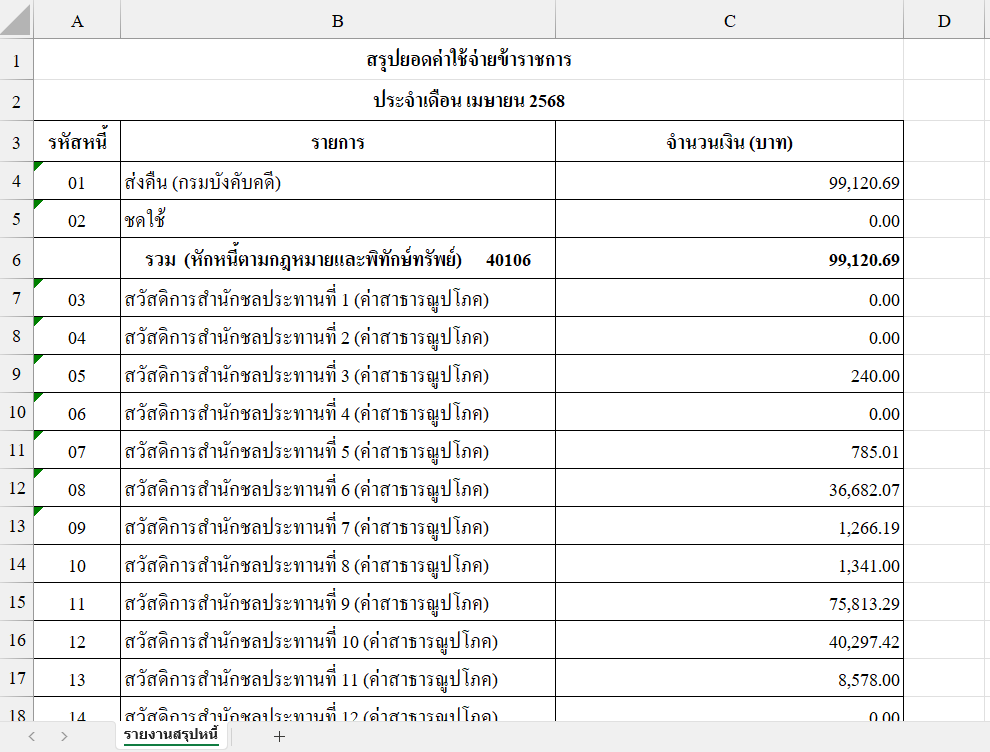Select cell ส่งคืน (กรมบังคับคดี)
The width and height of the screenshot is (990, 752).
pos(338,182)
